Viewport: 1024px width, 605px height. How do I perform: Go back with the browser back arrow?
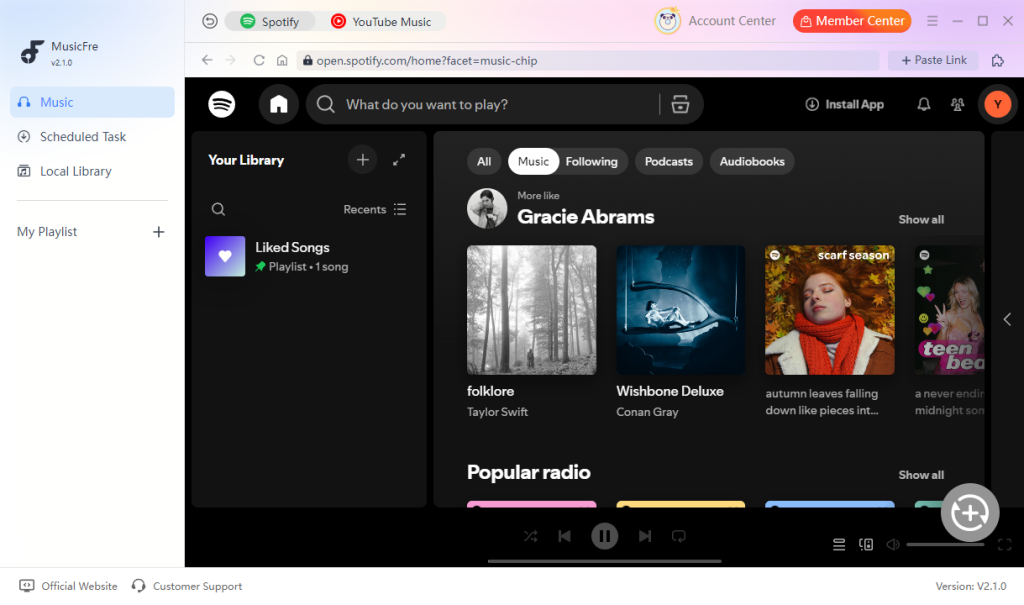(207, 60)
